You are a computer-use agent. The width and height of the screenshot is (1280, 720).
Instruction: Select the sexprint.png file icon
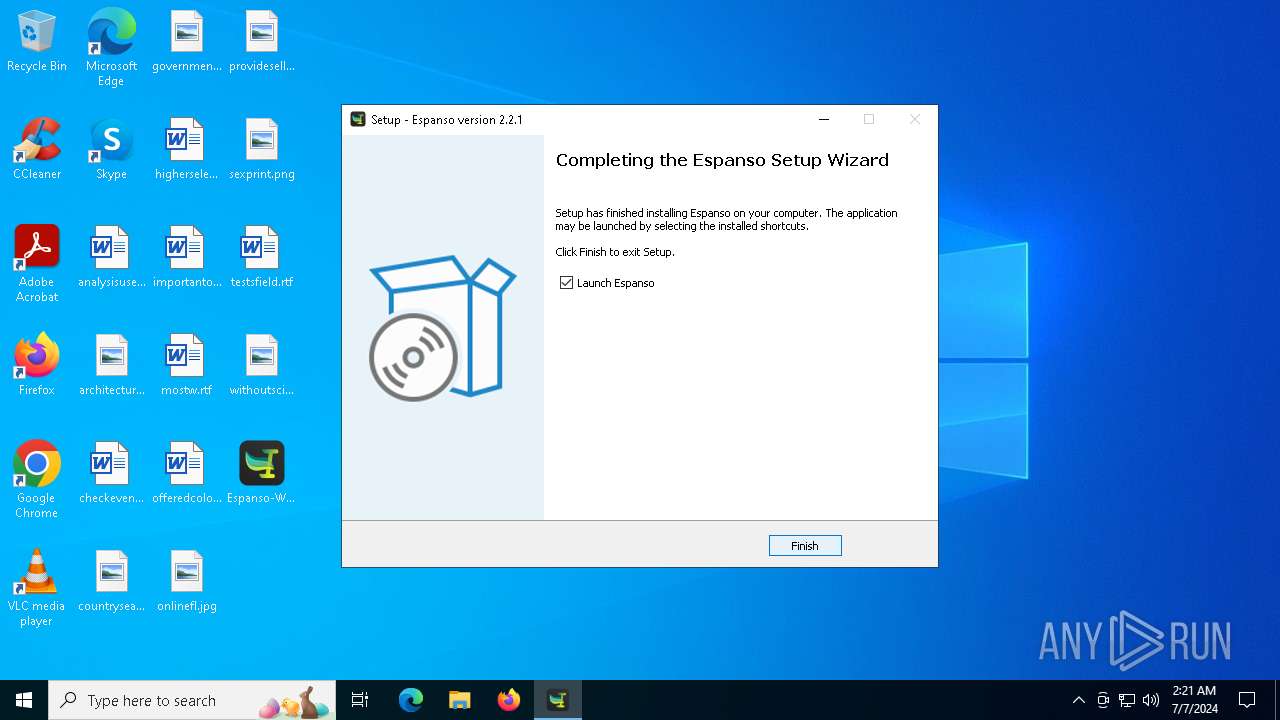(262, 150)
